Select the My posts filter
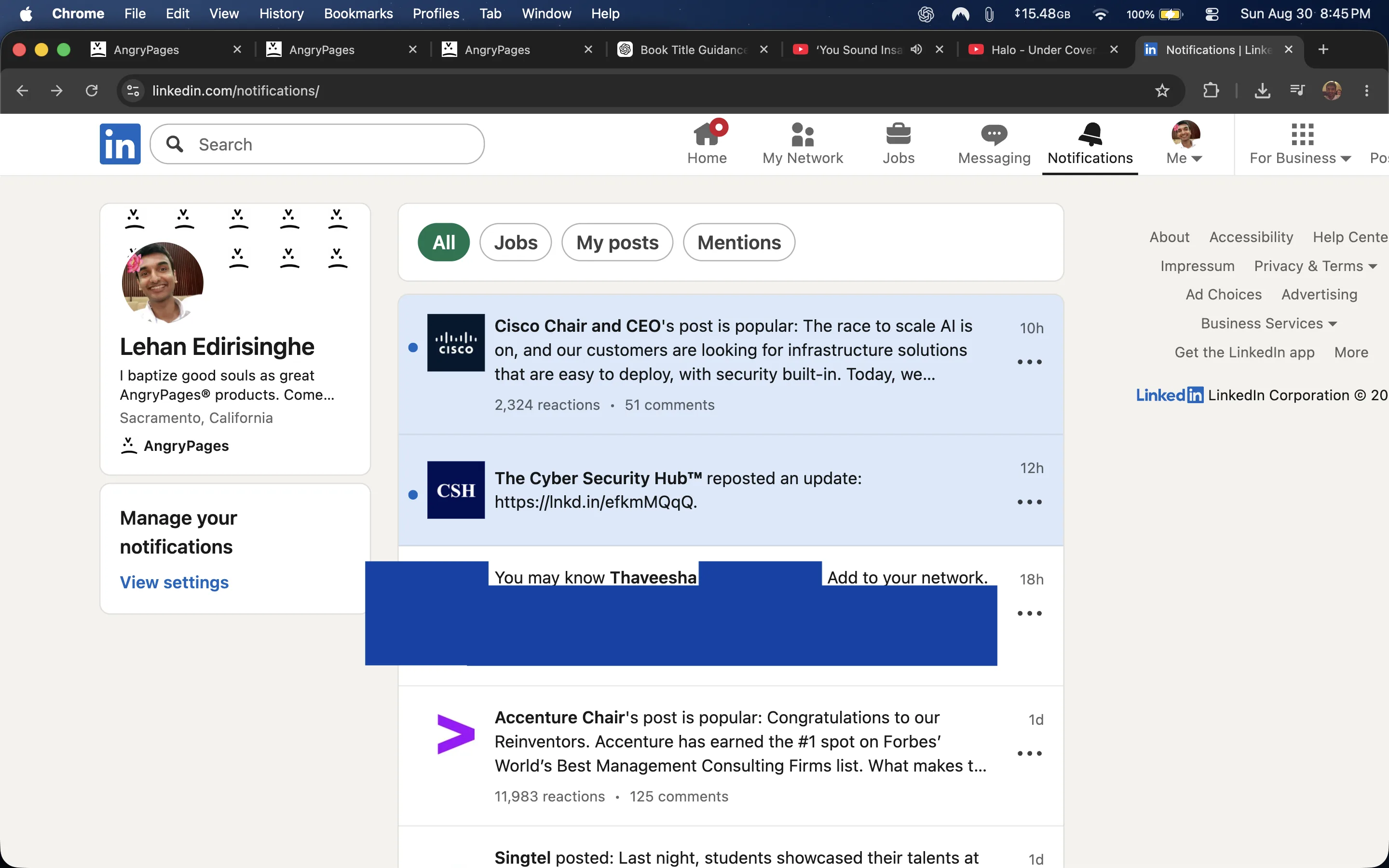Viewport: 1389px width, 868px height. tap(617, 242)
